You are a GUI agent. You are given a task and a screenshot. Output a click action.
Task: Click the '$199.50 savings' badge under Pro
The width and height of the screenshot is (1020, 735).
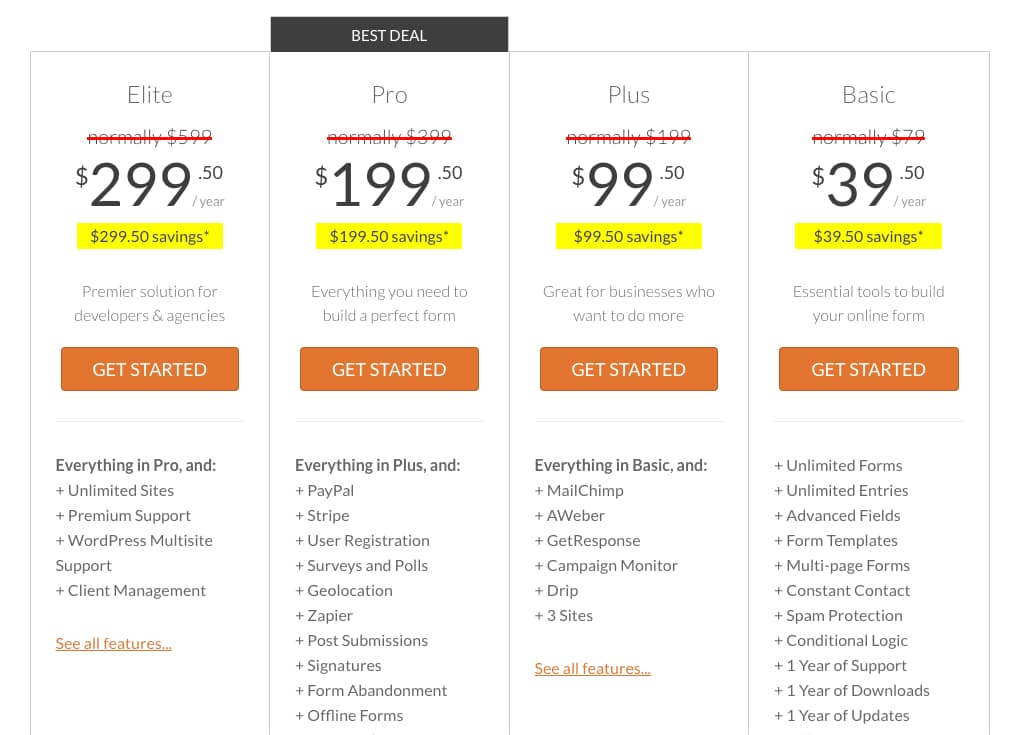389,236
